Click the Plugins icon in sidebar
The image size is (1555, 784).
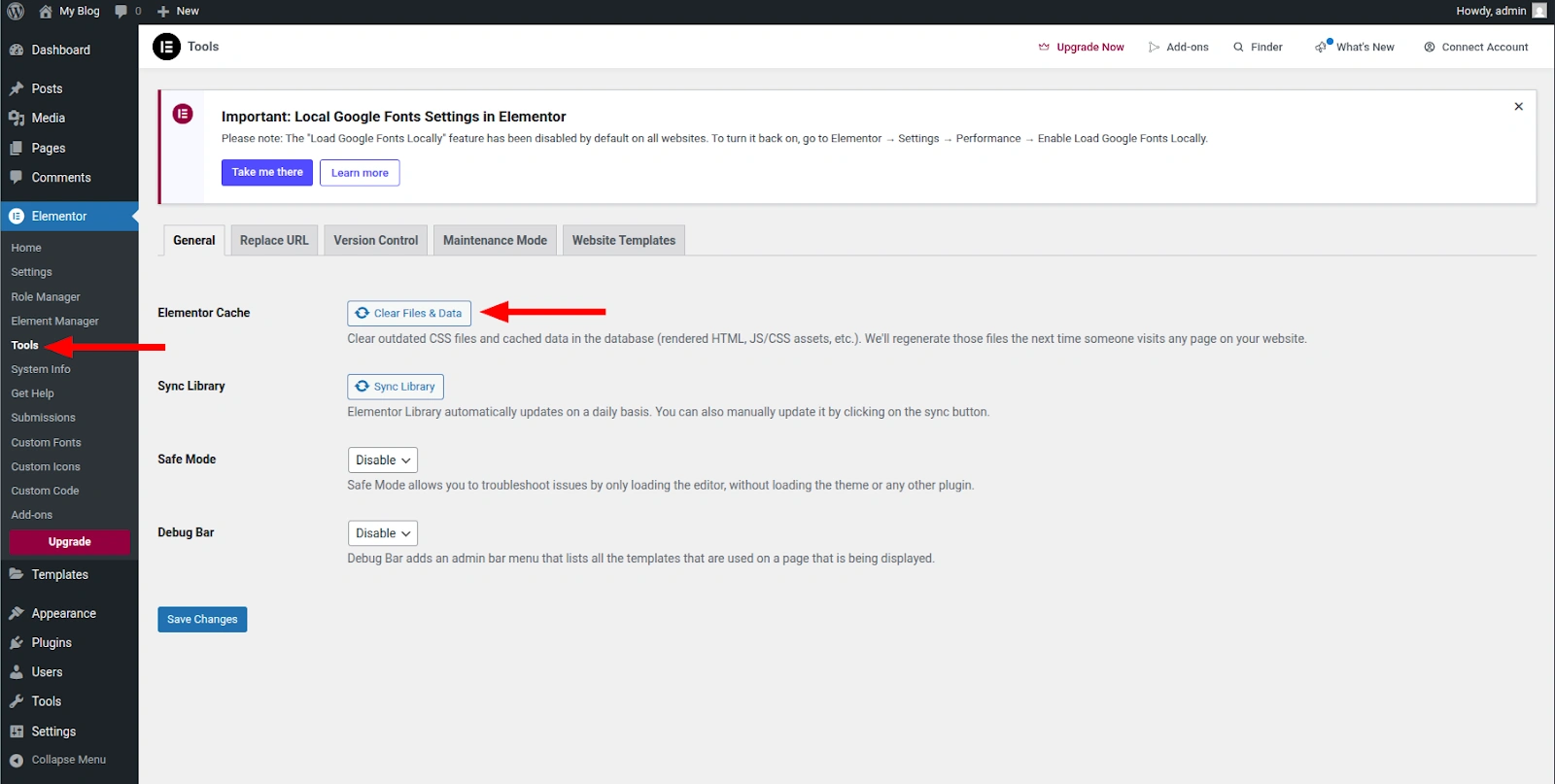tap(17, 643)
